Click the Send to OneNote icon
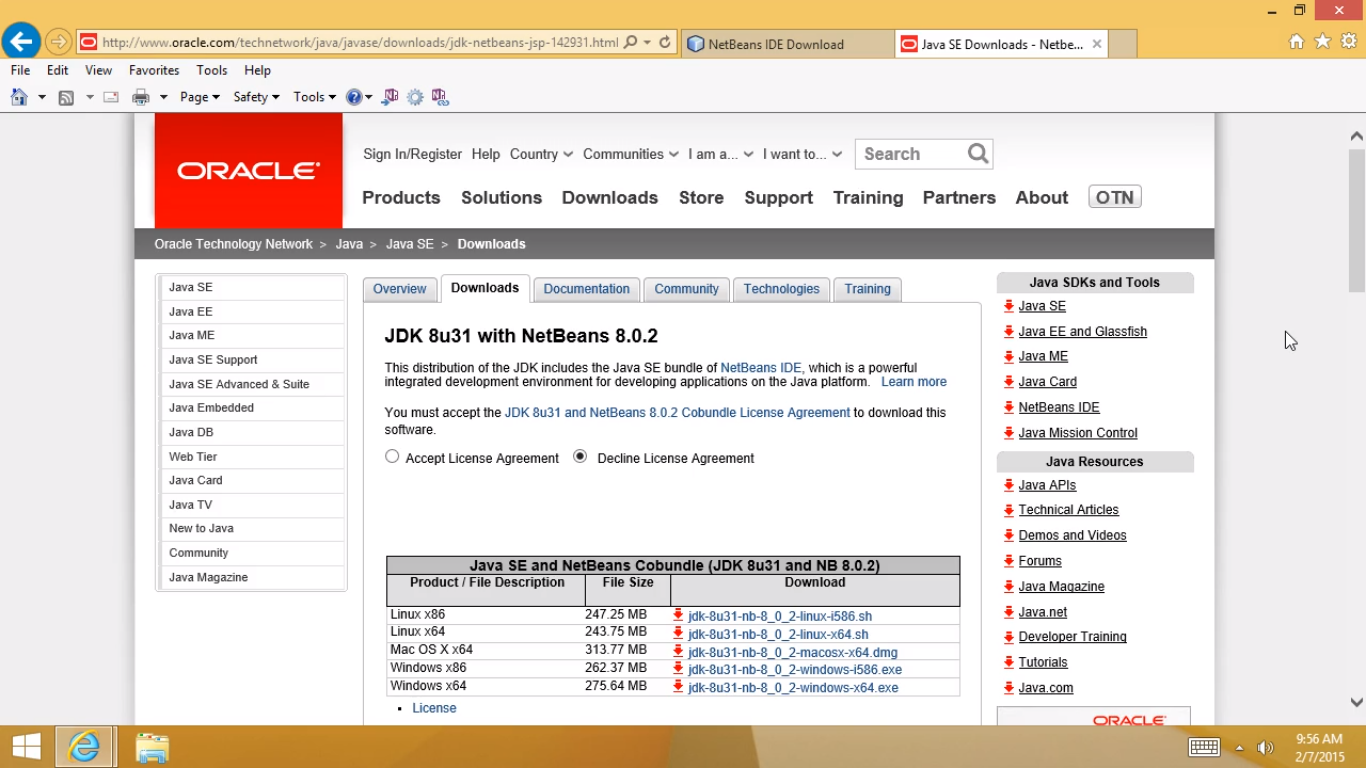Viewport: 1366px width, 768px height. pyautogui.click(x=390, y=97)
